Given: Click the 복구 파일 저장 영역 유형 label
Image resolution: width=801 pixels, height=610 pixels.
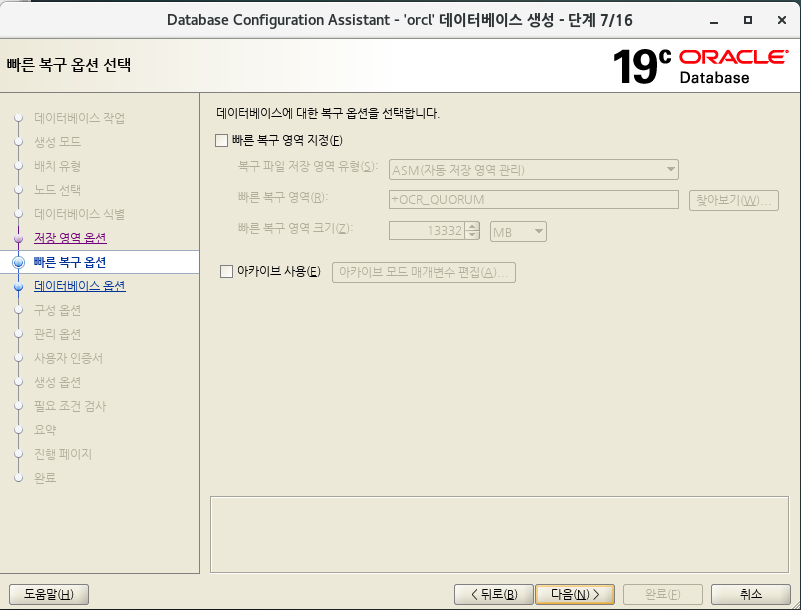Looking at the screenshot, I should point(308,166).
